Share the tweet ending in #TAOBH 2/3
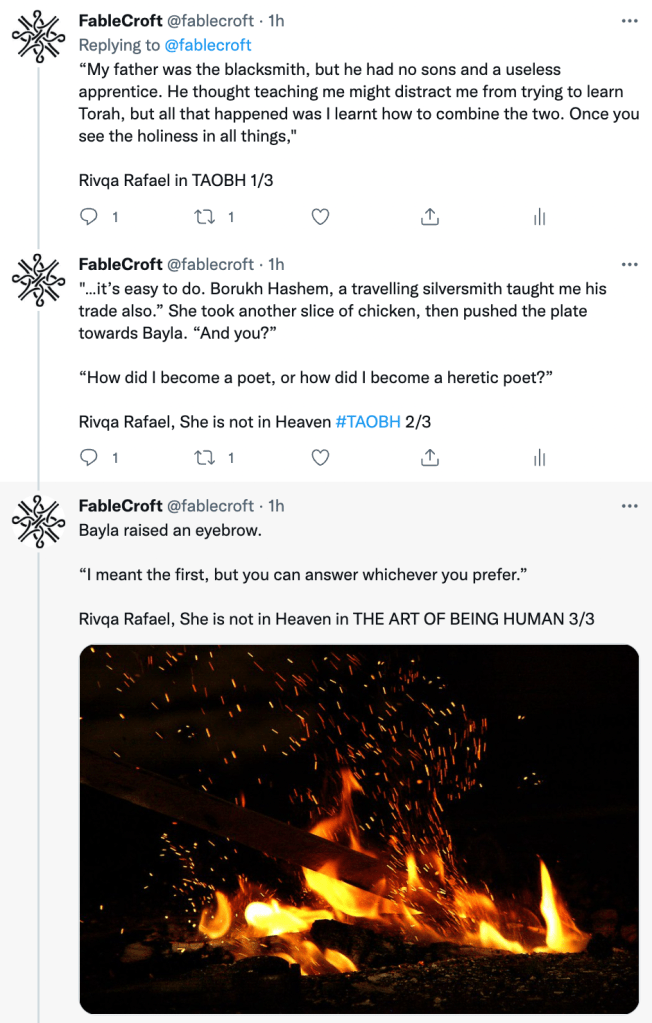Image resolution: width=652 pixels, height=1023 pixels. [430, 457]
